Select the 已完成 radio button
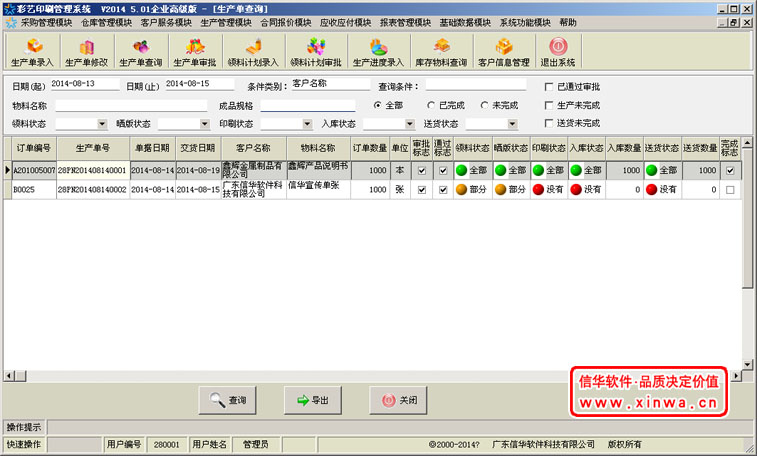The width and height of the screenshot is (757, 456). (x=432, y=105)
